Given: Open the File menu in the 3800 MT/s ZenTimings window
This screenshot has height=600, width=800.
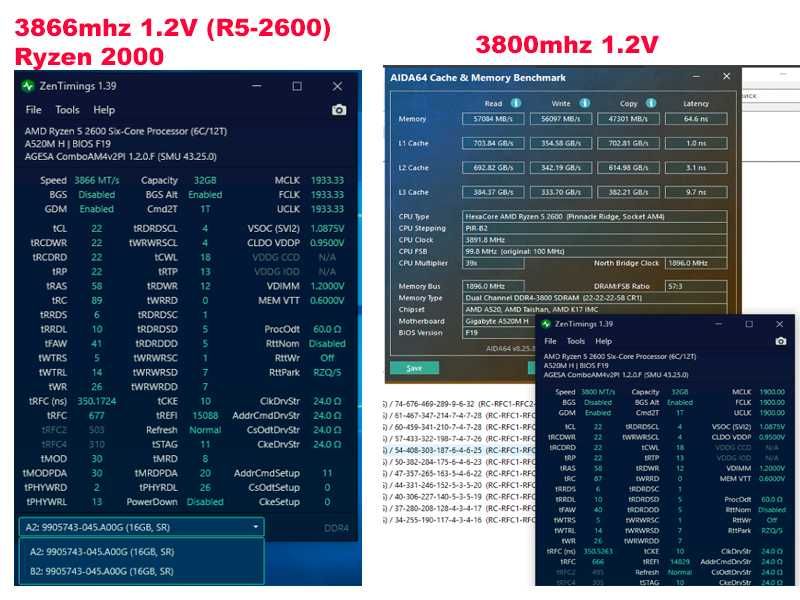Looking at the screenshot, I should click(x=551, y=341).
